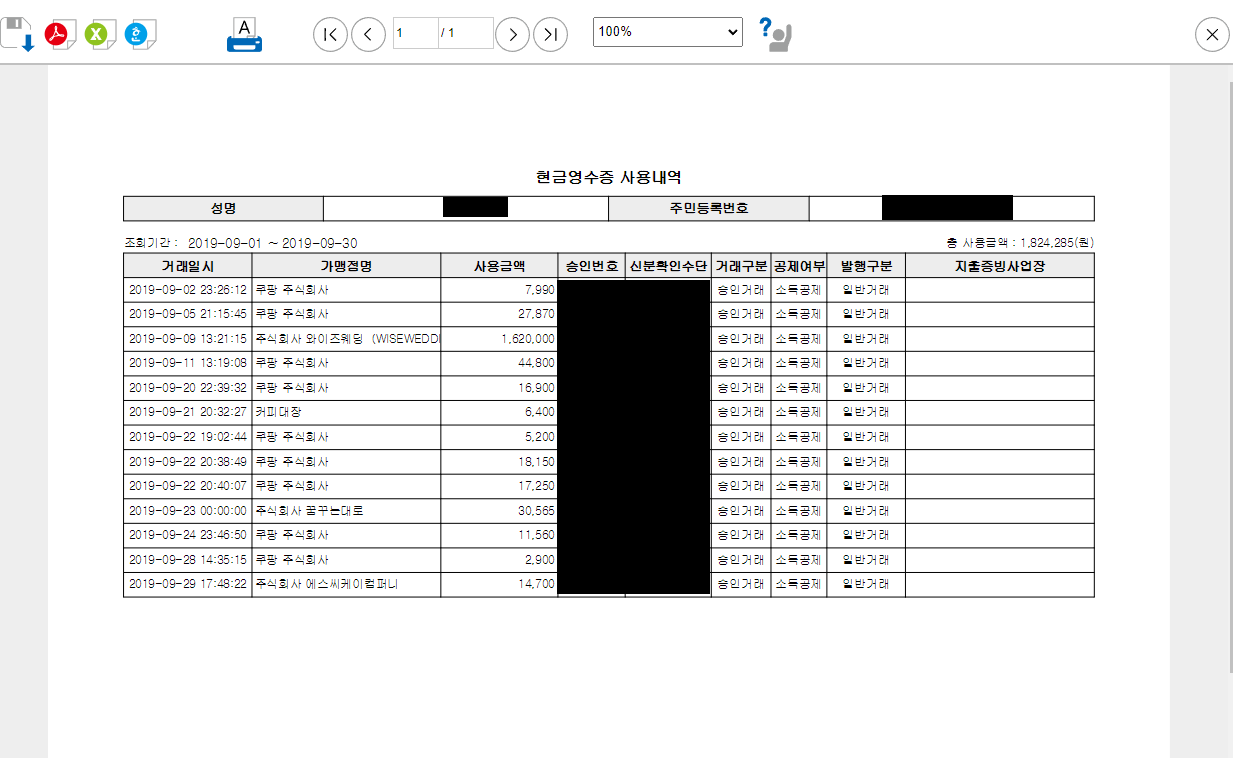Click amount 5,200

pos(539,437)
